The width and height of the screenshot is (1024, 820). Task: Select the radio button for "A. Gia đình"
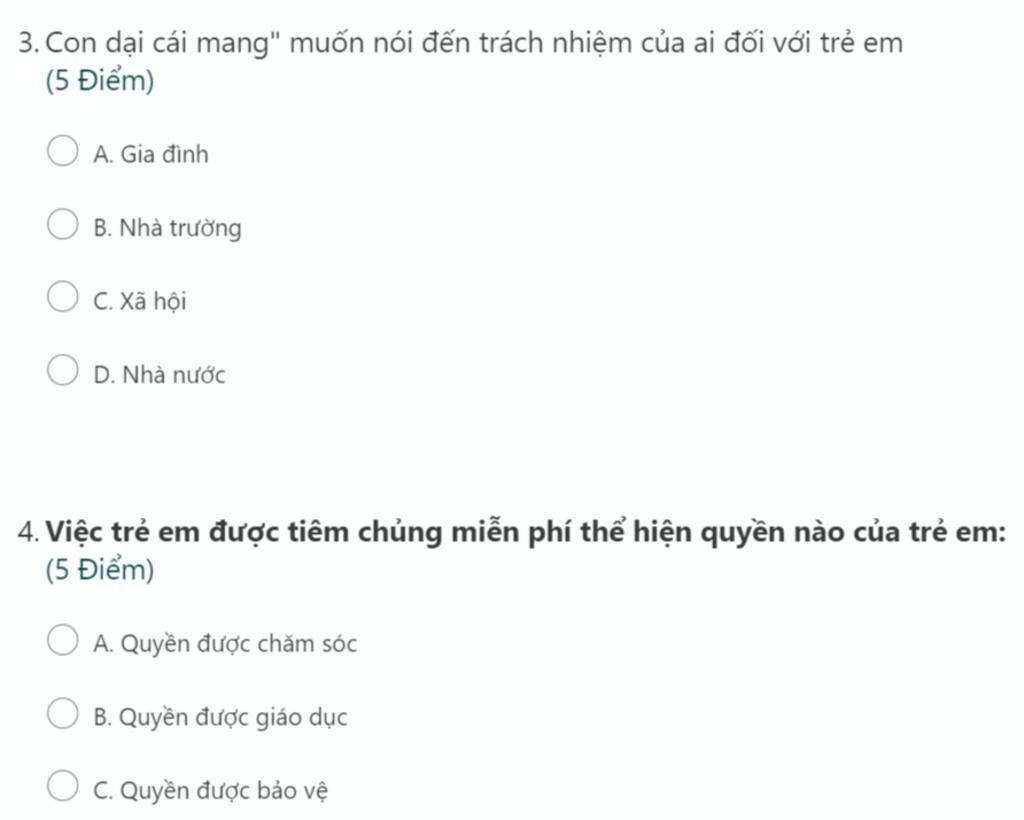62,153
